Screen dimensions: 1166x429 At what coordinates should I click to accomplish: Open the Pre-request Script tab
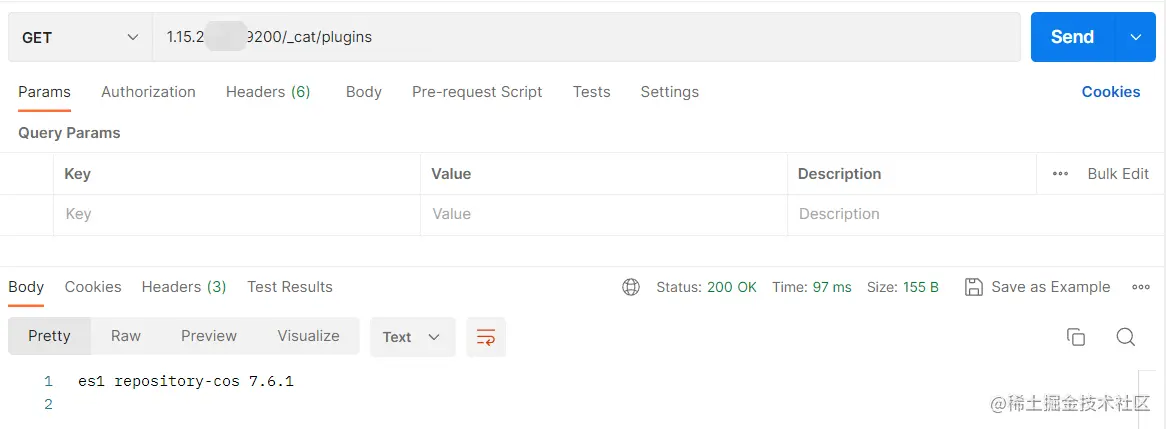pyautogui.click(x=477, y=92)
